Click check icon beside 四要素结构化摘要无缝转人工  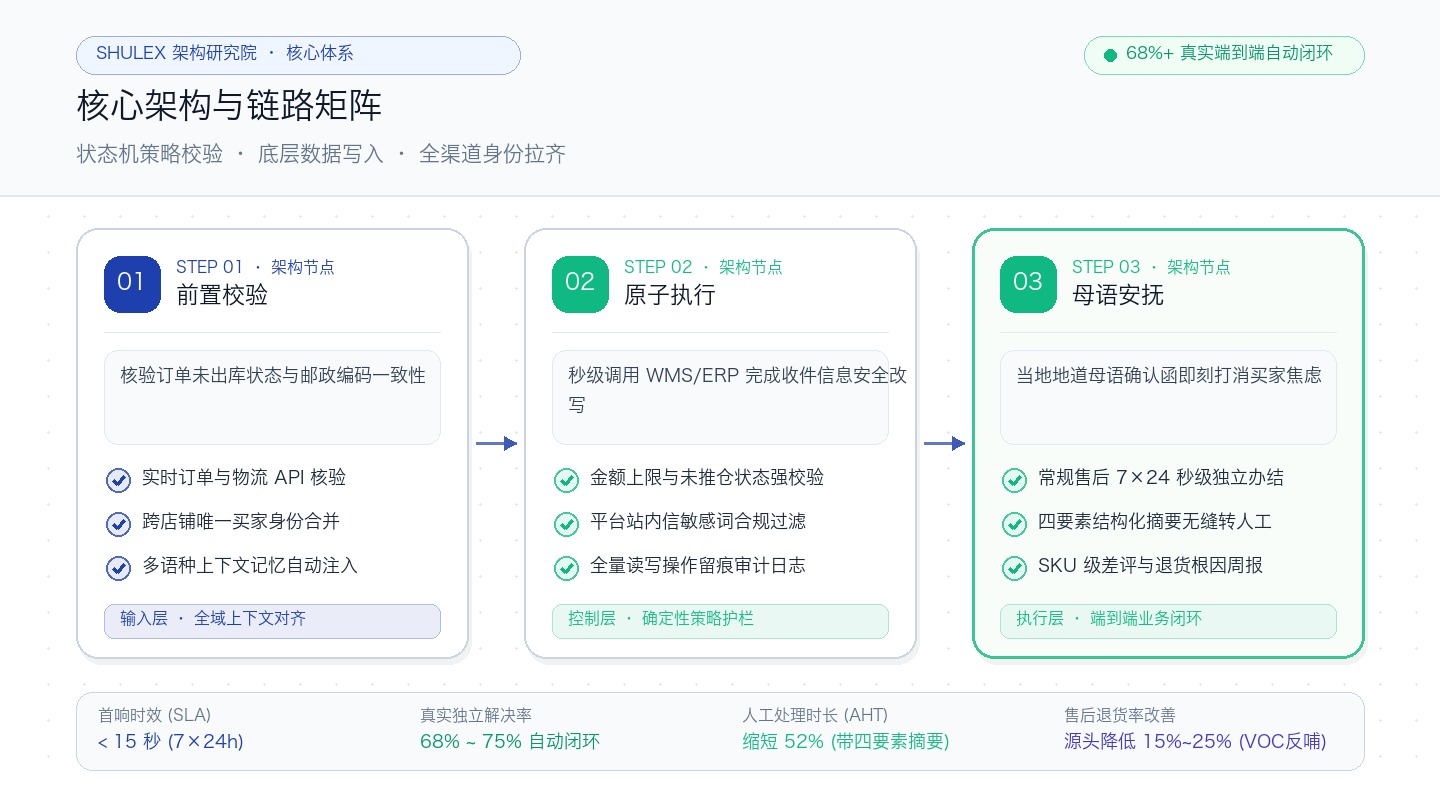coord(1014,524)
